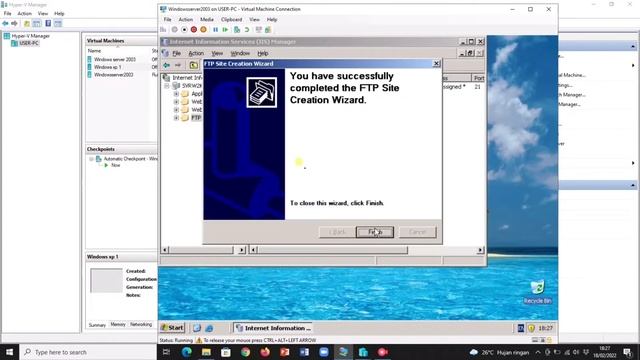Click the Enhanced Session icon in VM toolbar

(x=258, y=29)
